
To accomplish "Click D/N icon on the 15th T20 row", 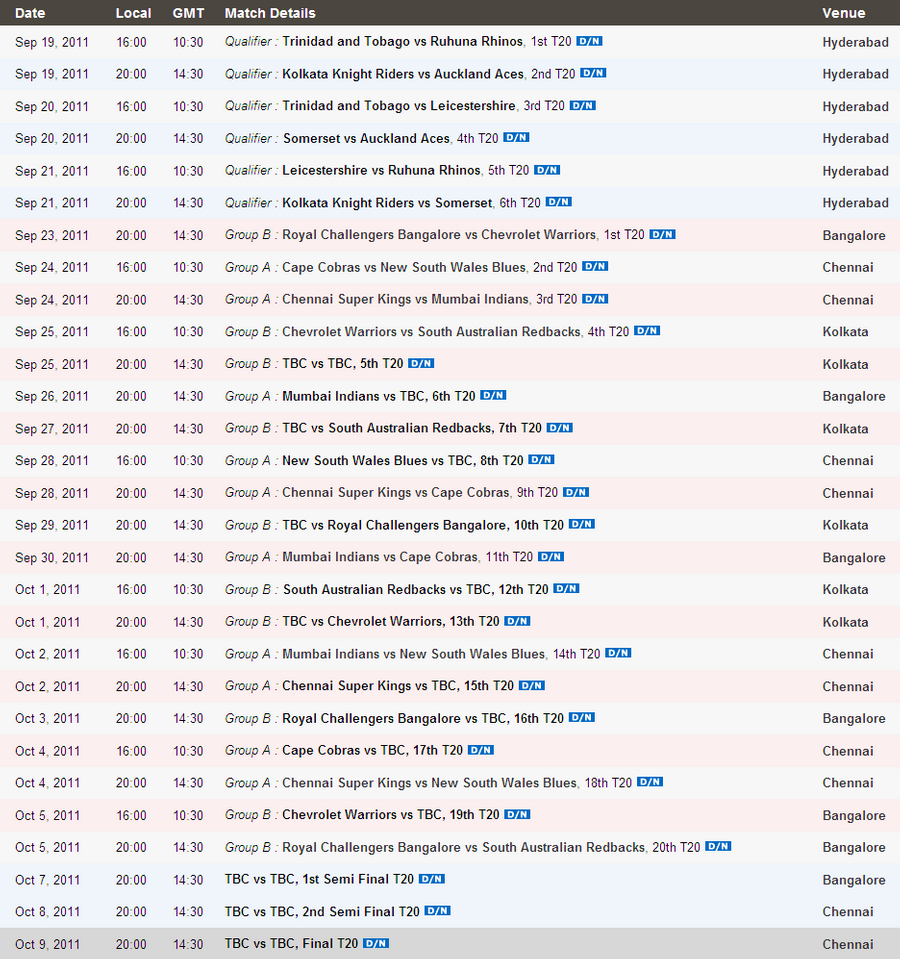I will [531, 685].
